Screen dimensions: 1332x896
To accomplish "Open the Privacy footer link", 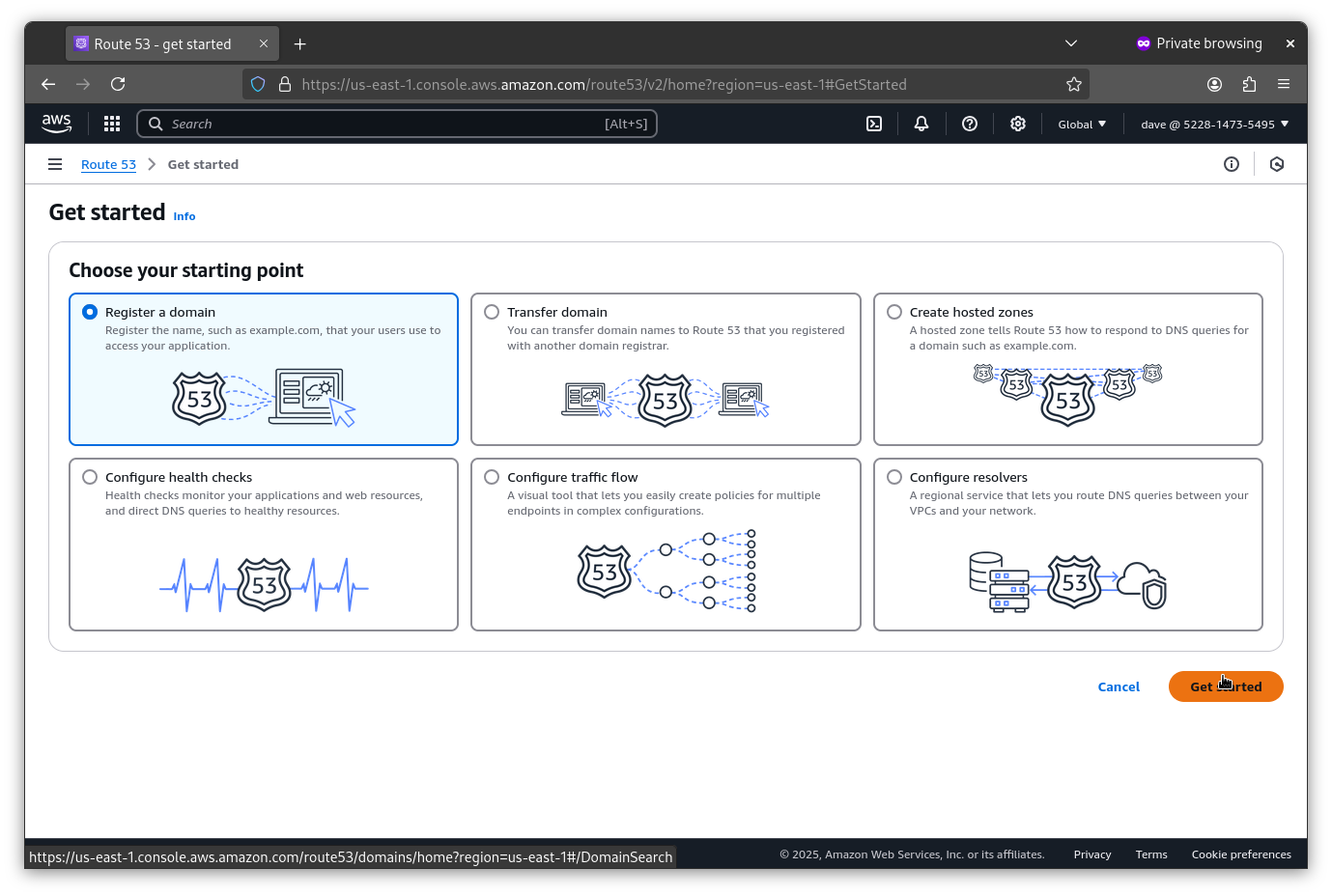I will point(1092,854).
